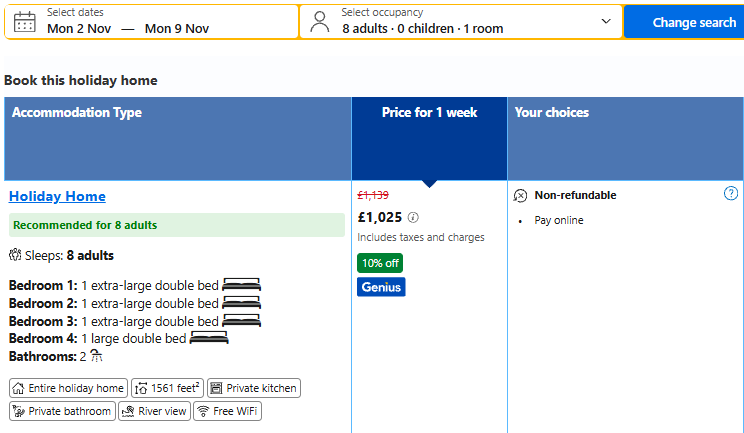Expand the occupancy dropdown chevron

tap(606, 21)
